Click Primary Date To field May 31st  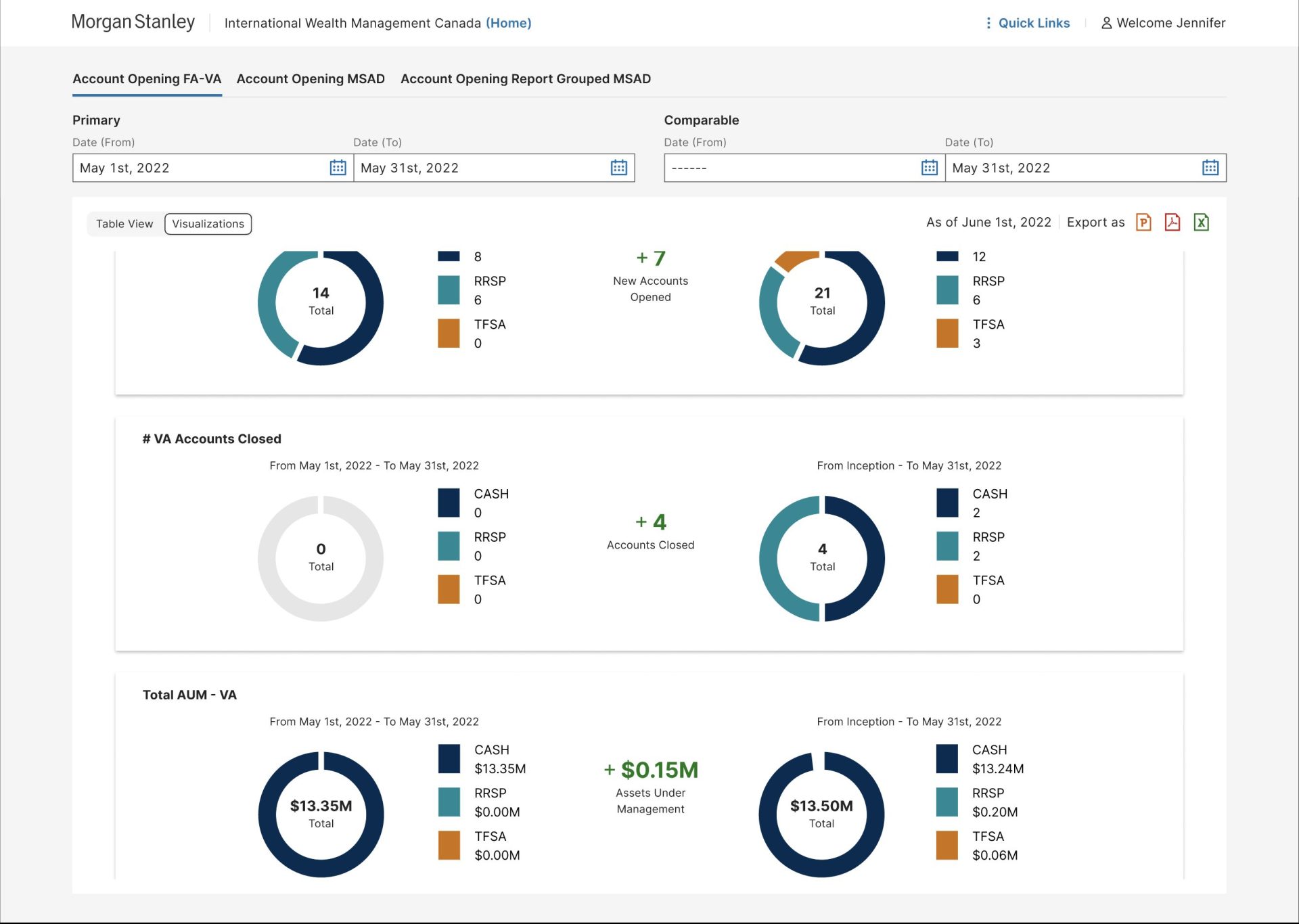(x=494, y=168)
